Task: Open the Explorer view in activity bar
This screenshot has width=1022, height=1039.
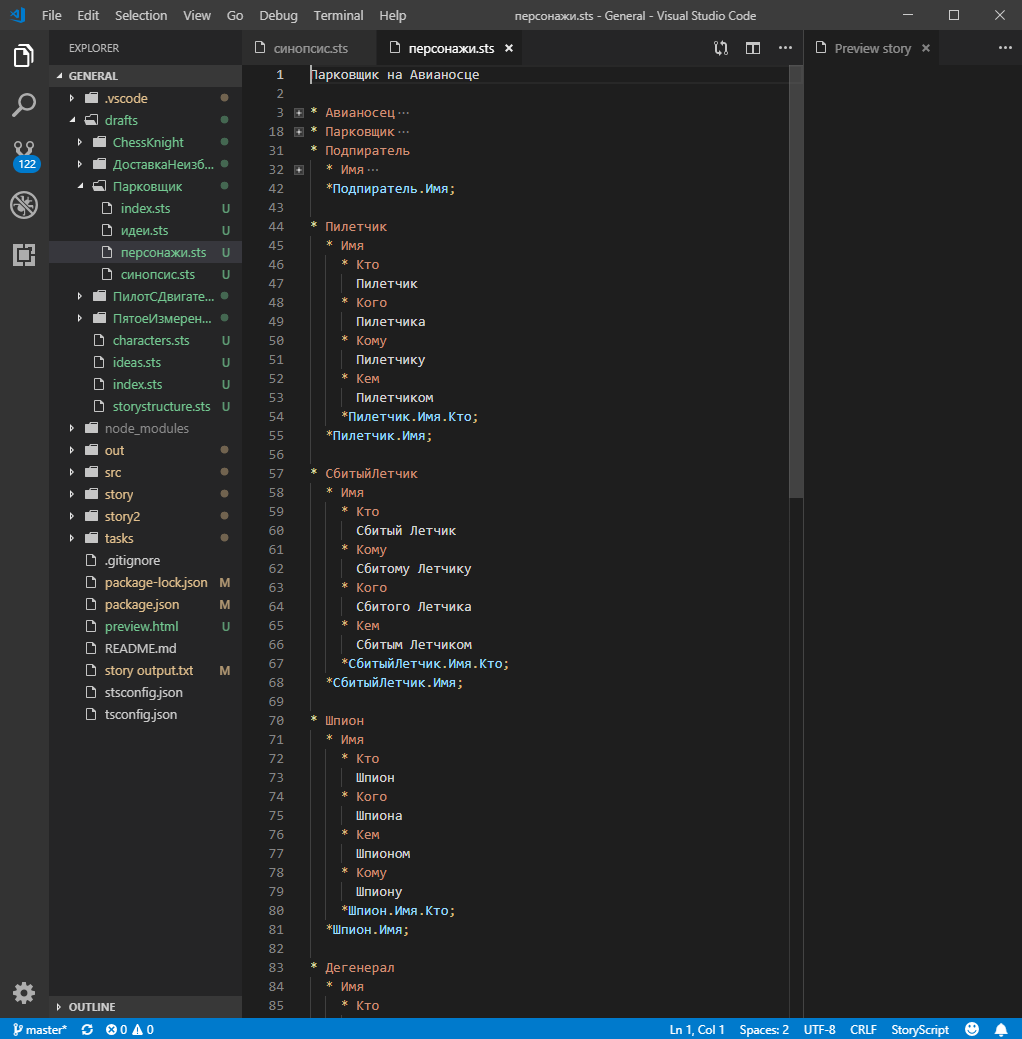Action: click(24, 56)
